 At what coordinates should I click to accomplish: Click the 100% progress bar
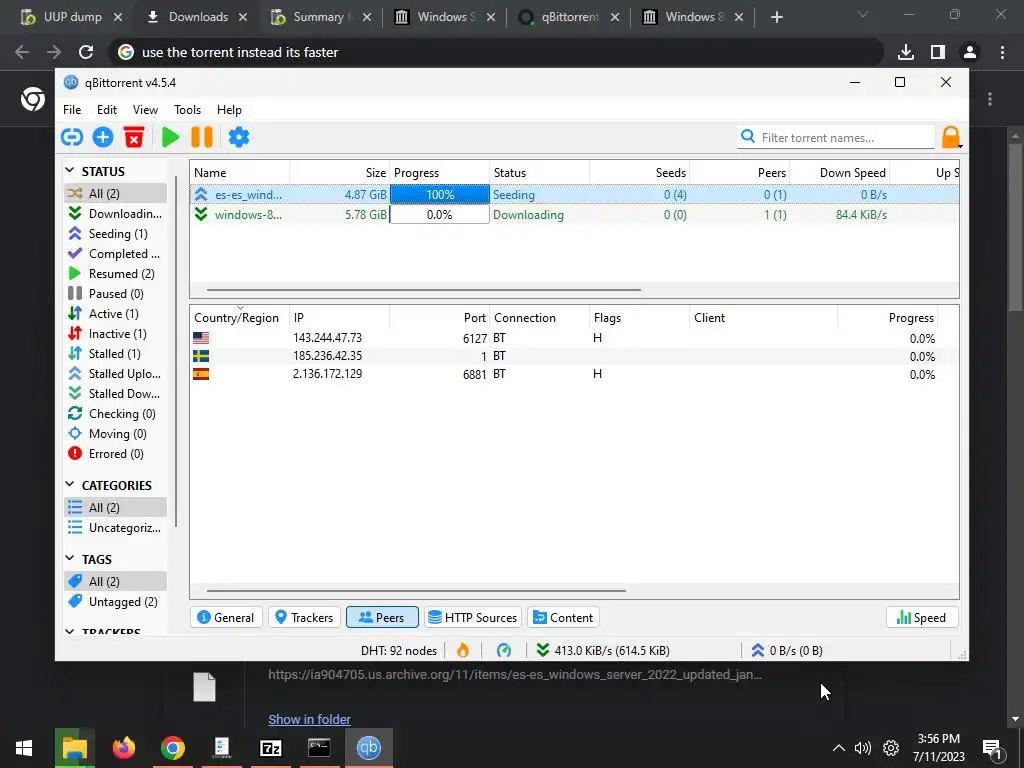[x=440, y=195]
